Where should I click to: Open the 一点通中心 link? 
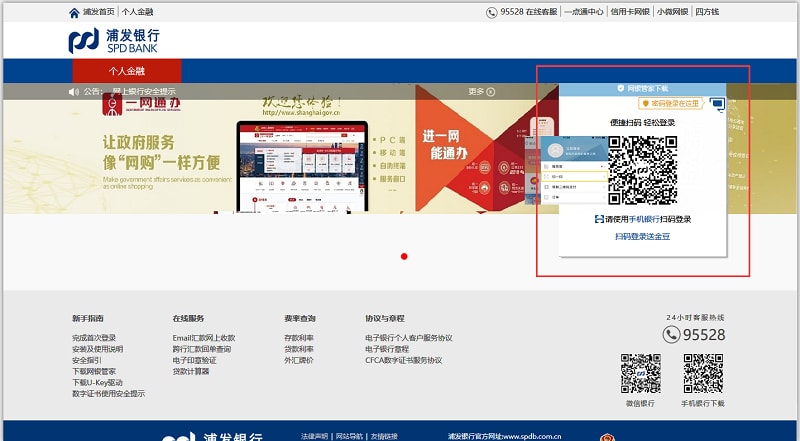583,13
